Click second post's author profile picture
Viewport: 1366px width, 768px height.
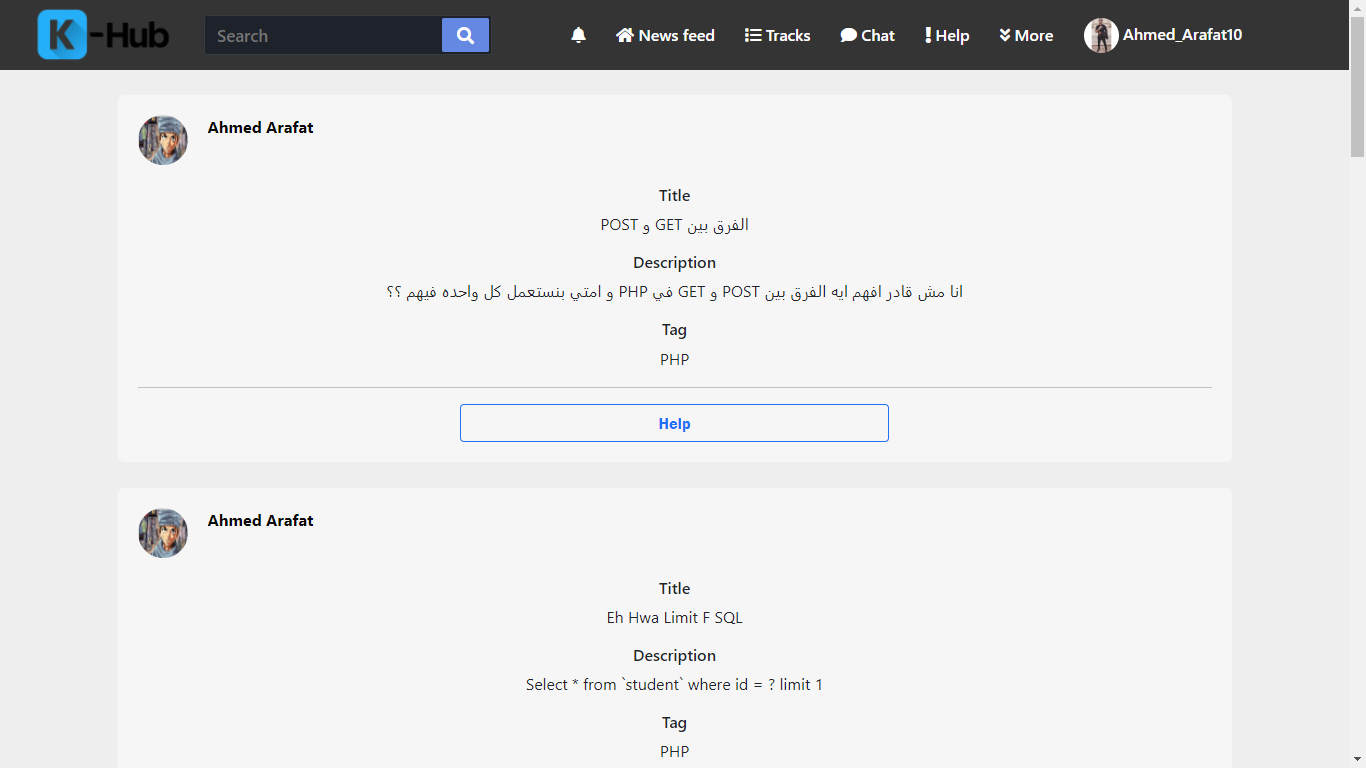click(163, 533)
